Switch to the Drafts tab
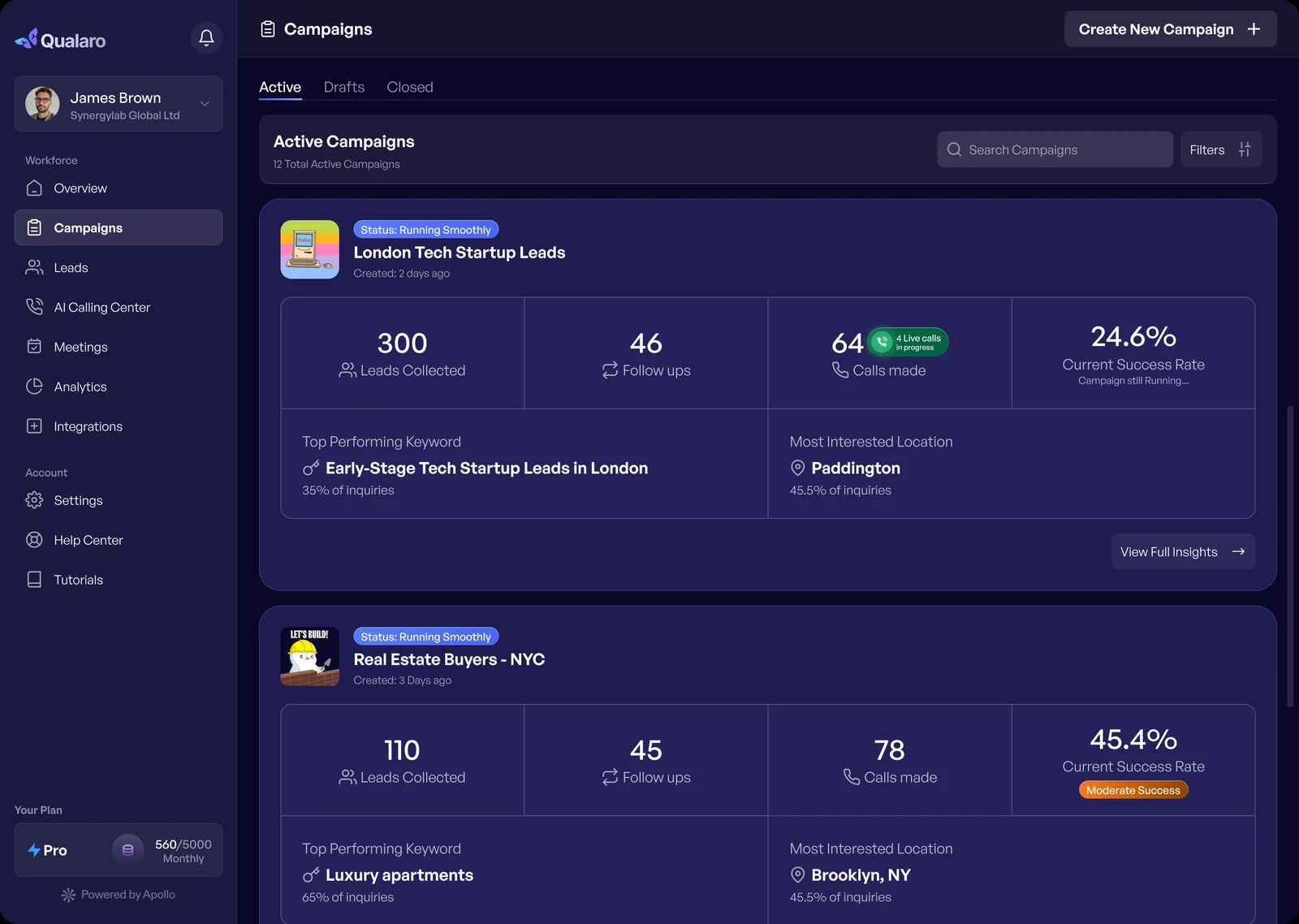 pyautogui.click(x=344, y=88)
